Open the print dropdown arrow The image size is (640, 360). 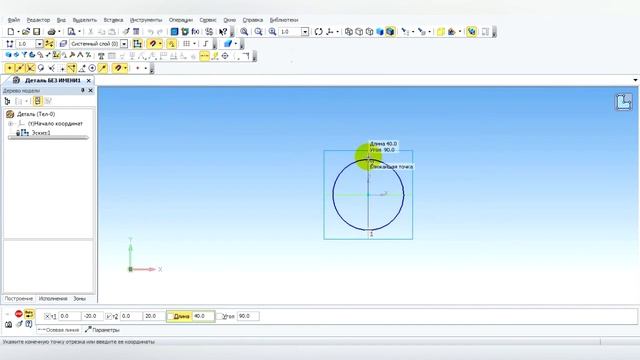pos(59,31)
